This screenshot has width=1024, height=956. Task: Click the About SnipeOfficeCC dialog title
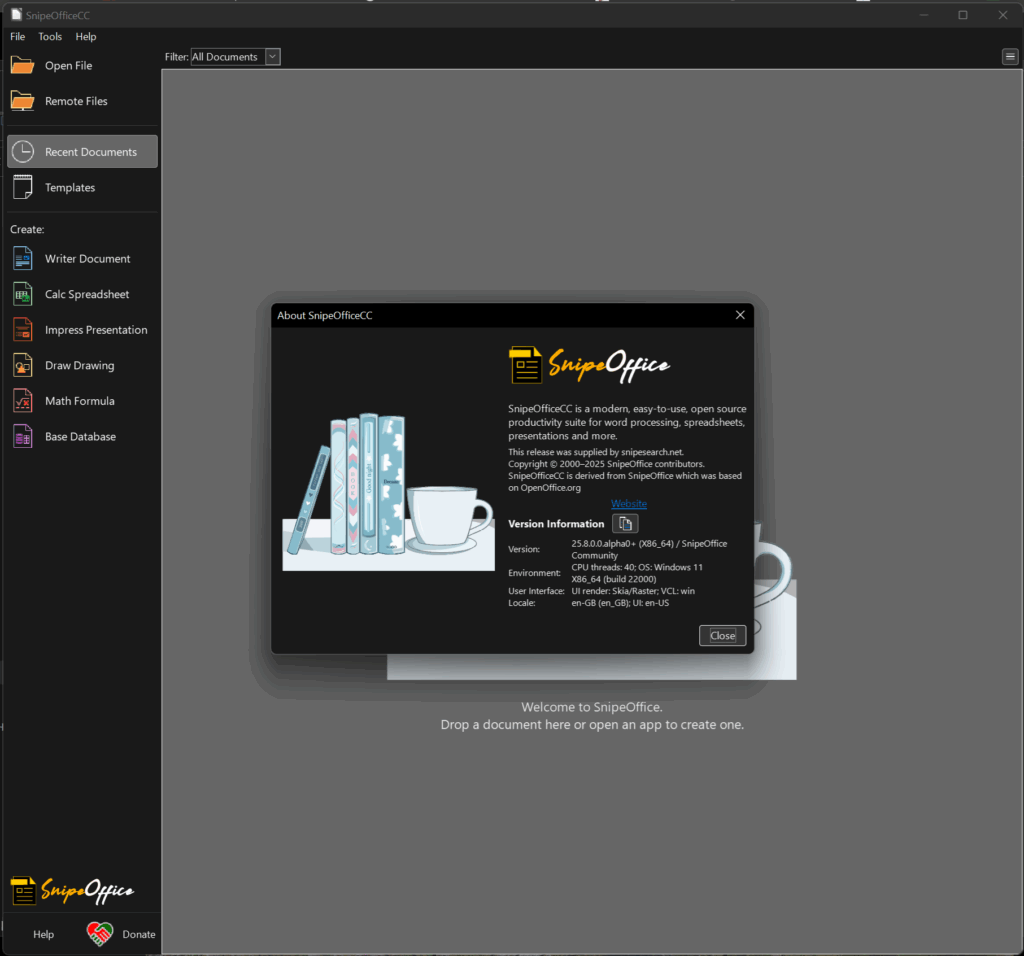point(325,315)
